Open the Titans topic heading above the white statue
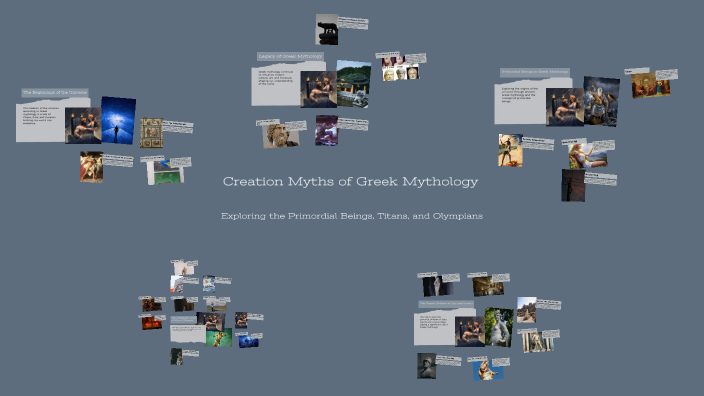 click(x=446, y=304)
